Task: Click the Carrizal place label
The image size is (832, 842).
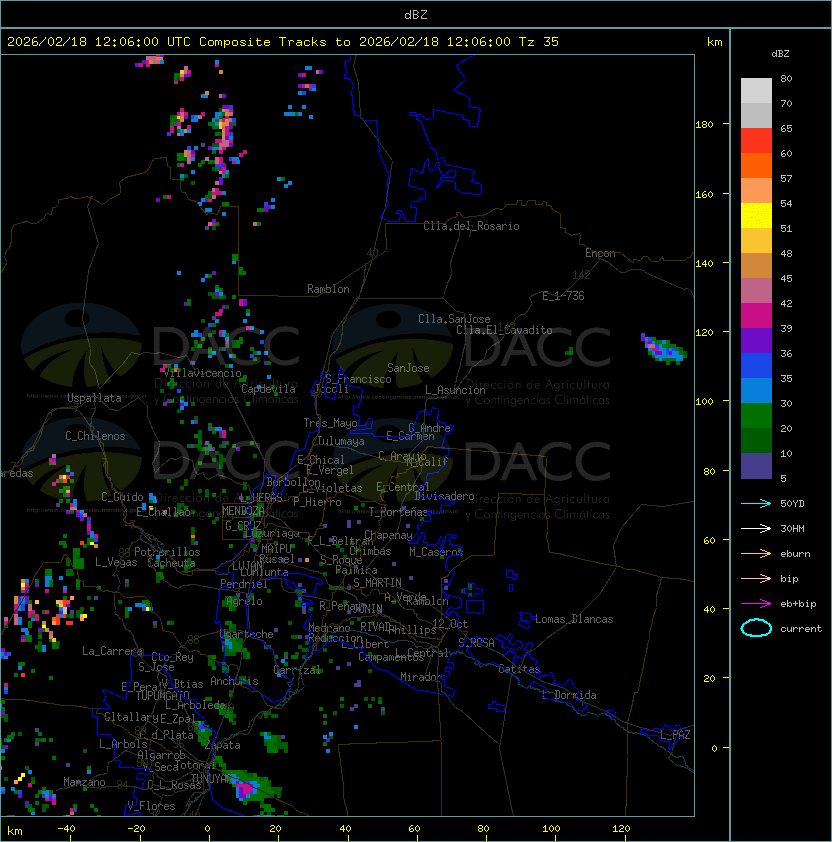Action: pos(297,670)
